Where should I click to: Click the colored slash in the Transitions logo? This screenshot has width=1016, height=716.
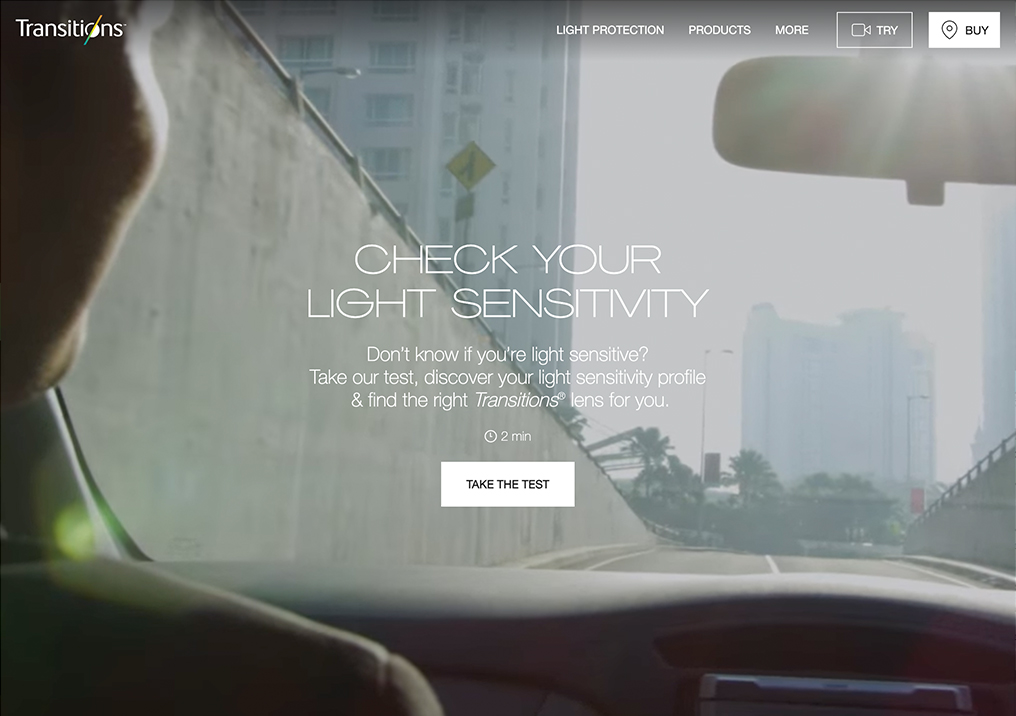pyautogui.click(x=93, y=30)
